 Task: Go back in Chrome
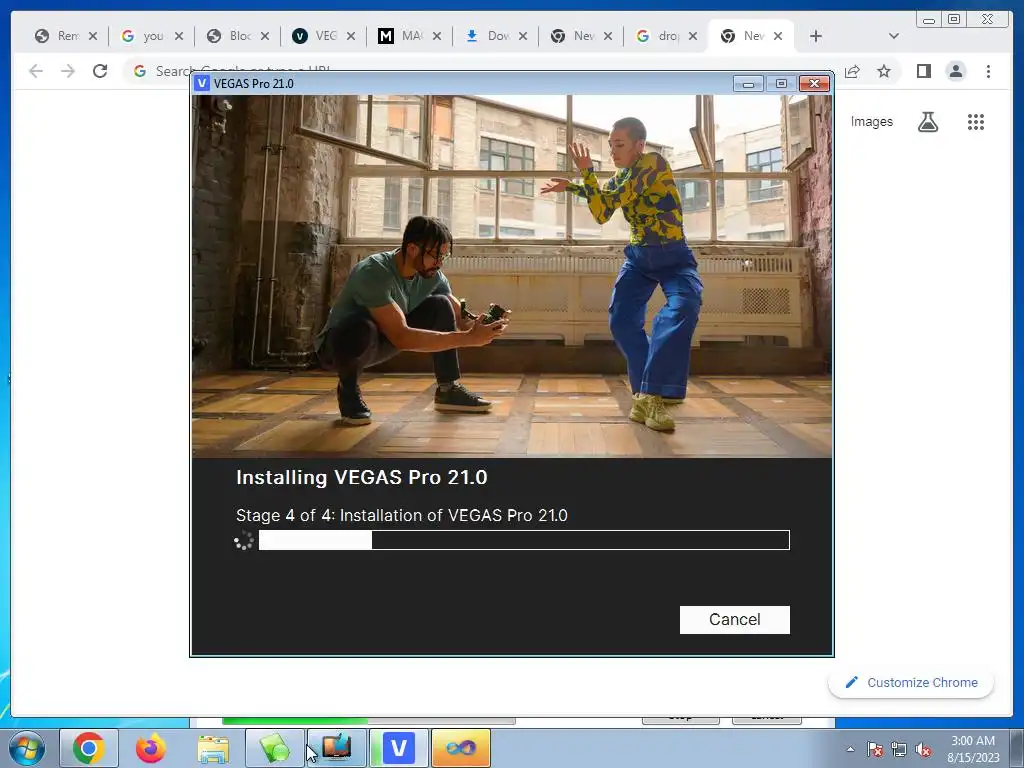(36, 71)
